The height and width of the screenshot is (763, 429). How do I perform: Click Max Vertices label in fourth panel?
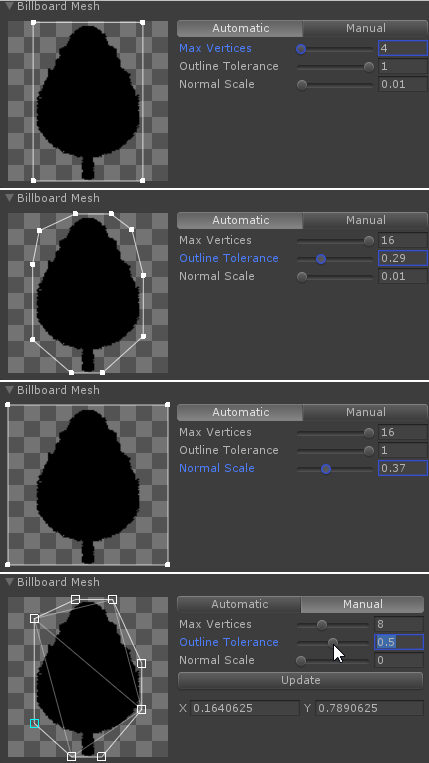coord(215,624)
